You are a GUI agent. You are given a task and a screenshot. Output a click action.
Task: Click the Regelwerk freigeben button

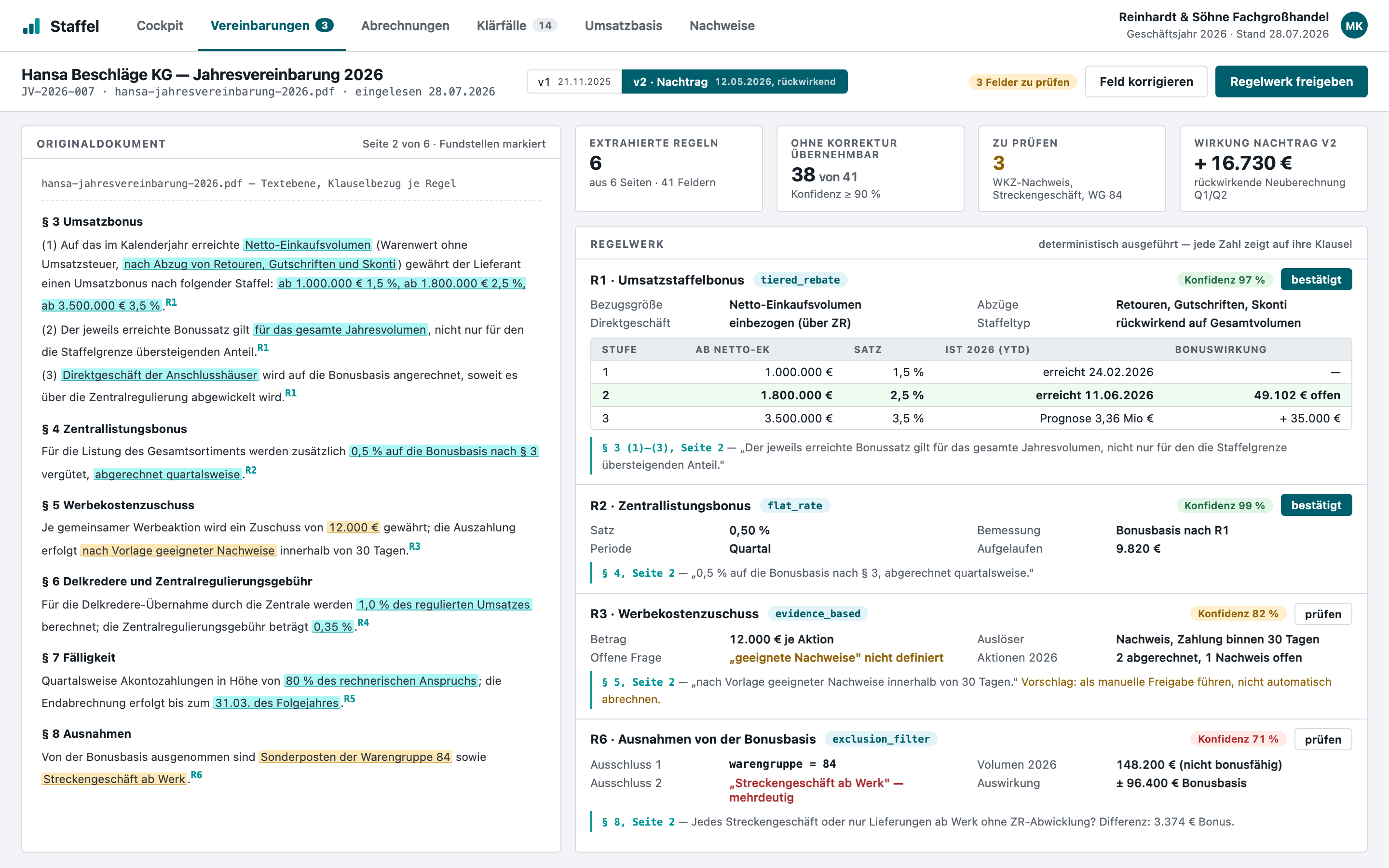[1291, 81]
